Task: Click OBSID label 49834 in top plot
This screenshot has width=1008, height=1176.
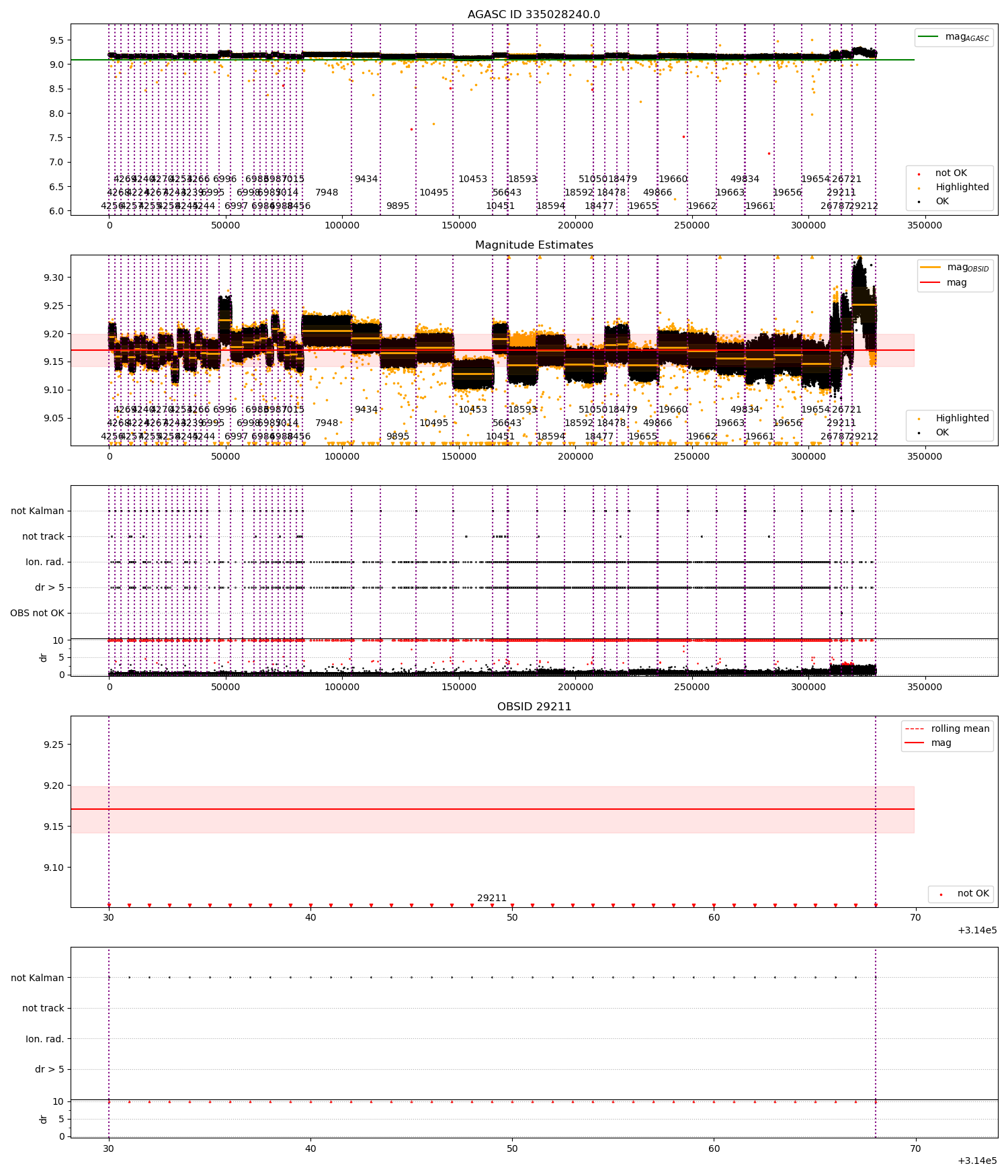Action: tap(745, 179)
